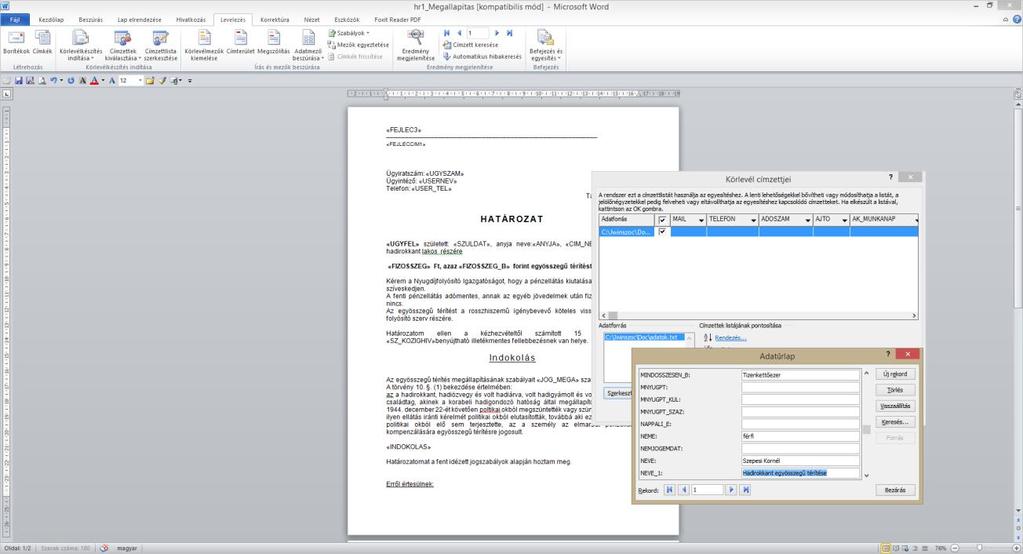The width and height of the screenshot is (1023, 554).
Task: Click the empty MNYUGPT field
Action: tap(800, 387)
